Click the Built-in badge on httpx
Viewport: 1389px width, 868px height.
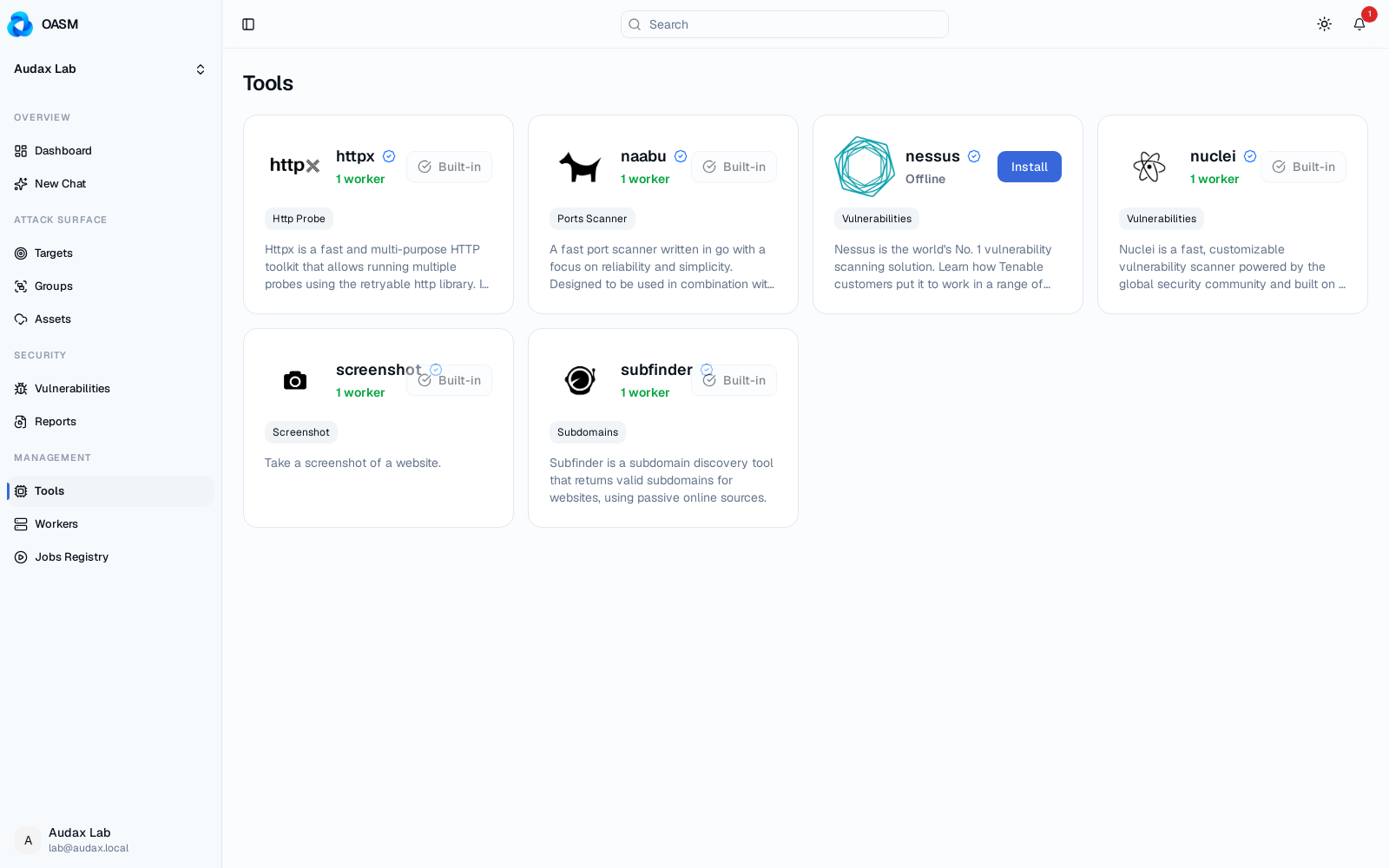[x=449, y=167]
